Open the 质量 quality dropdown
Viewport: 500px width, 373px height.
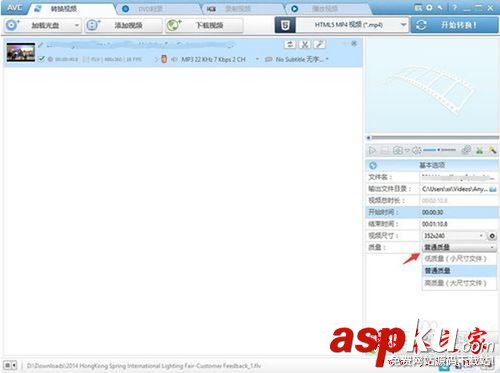pyautogui.click(x=459, y=247)
